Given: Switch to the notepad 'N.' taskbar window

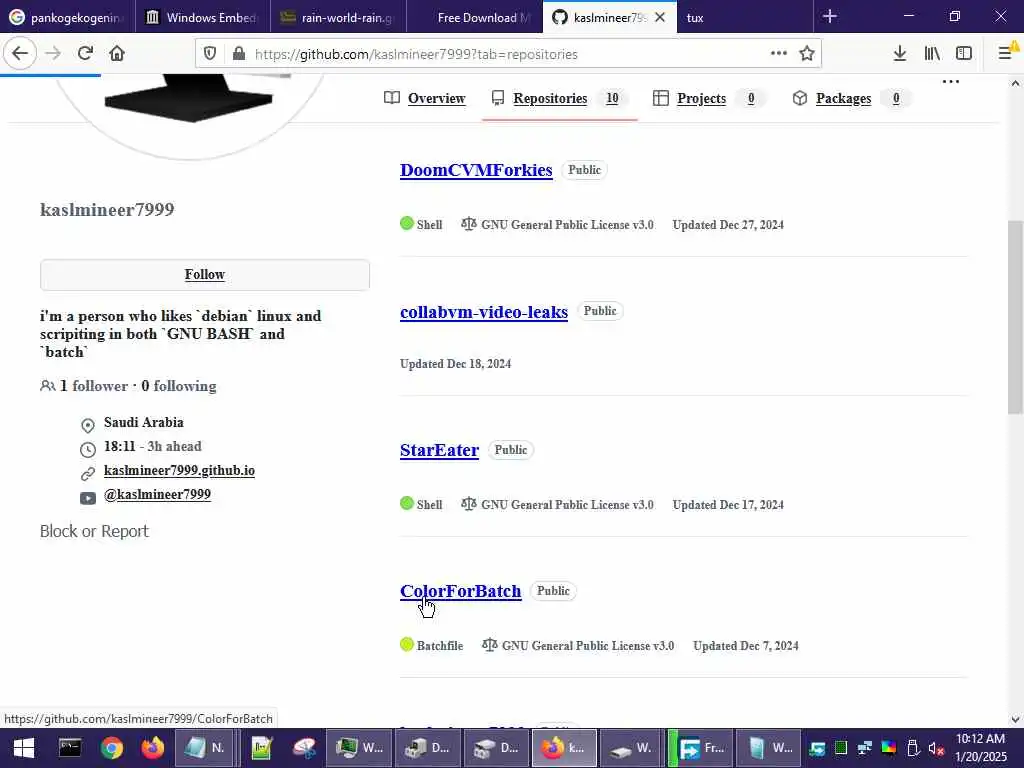Looking at the screenshot, I should [205, 748].
